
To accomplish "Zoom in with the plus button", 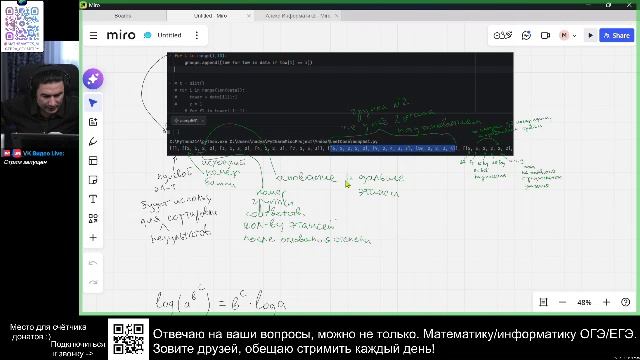I will (x=606, y=302).
